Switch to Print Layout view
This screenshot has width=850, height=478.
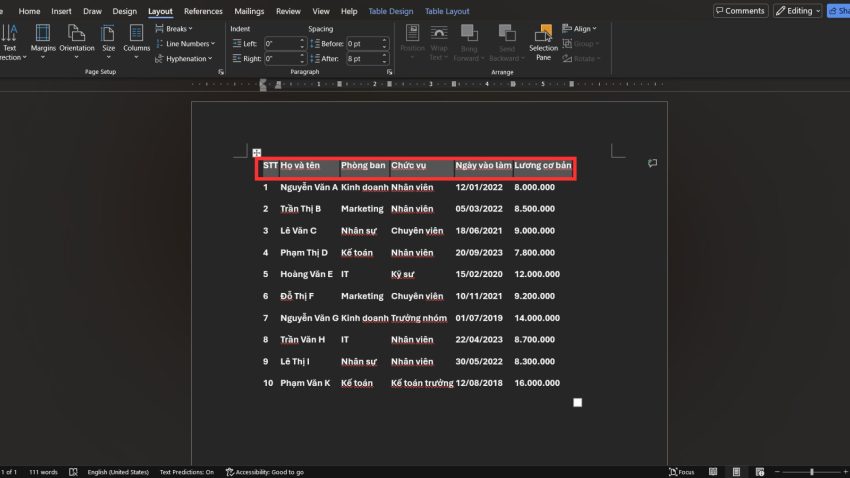[x=737, y=471]
